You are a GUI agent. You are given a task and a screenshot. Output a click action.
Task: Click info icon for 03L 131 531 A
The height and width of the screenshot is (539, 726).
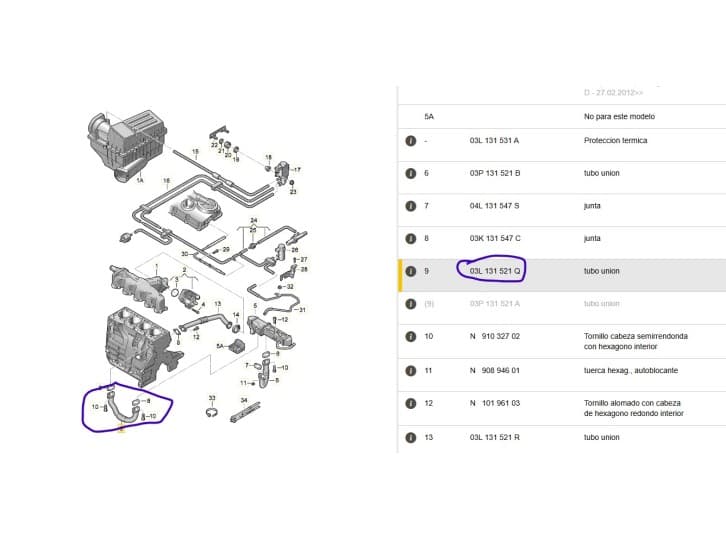[411, 141]
